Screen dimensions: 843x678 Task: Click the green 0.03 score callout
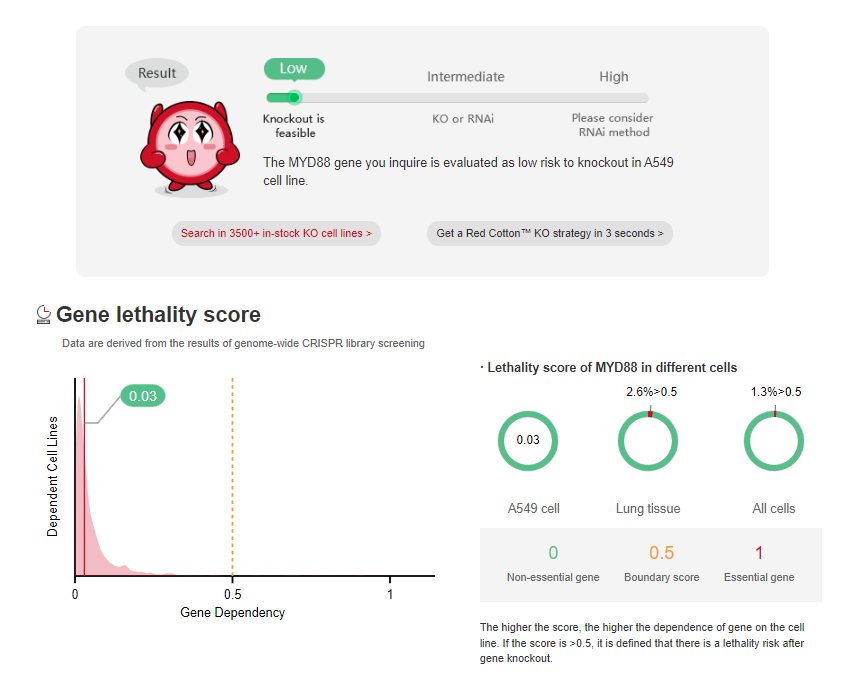[x=143, y=396]
